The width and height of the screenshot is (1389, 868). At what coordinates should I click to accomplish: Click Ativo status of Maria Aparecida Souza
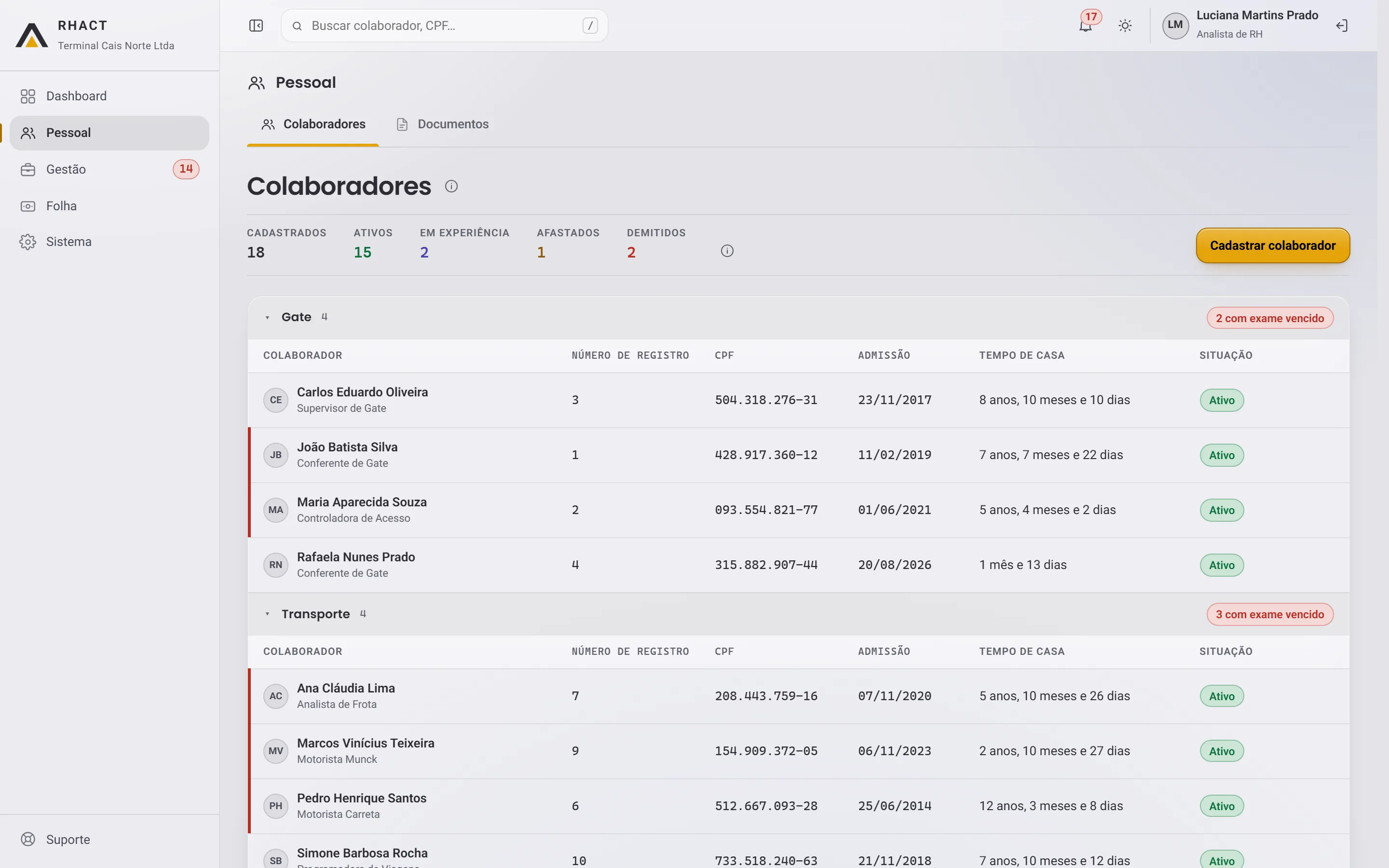pos(1221,510)
